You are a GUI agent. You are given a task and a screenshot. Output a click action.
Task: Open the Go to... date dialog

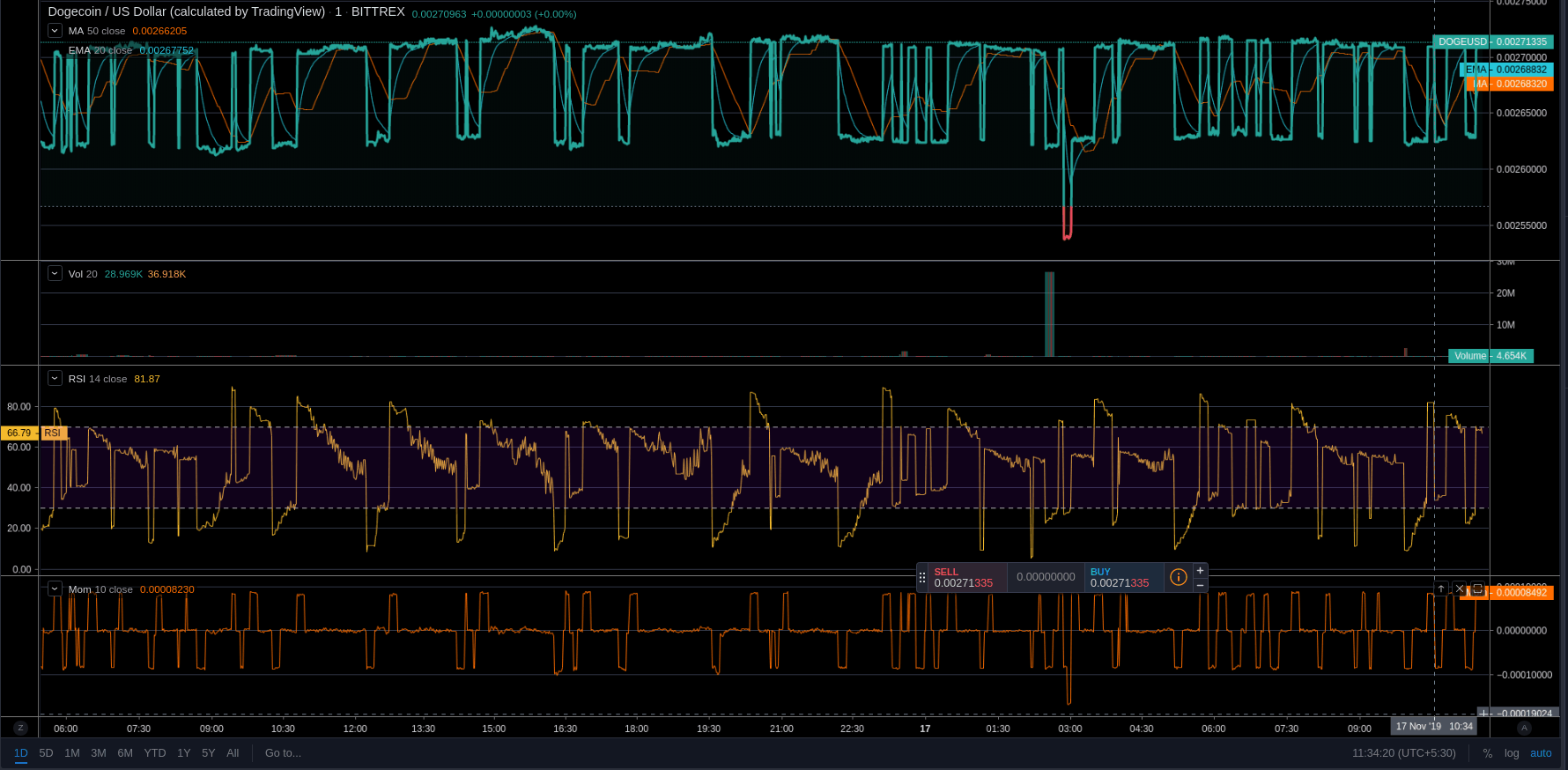(283, 753)
